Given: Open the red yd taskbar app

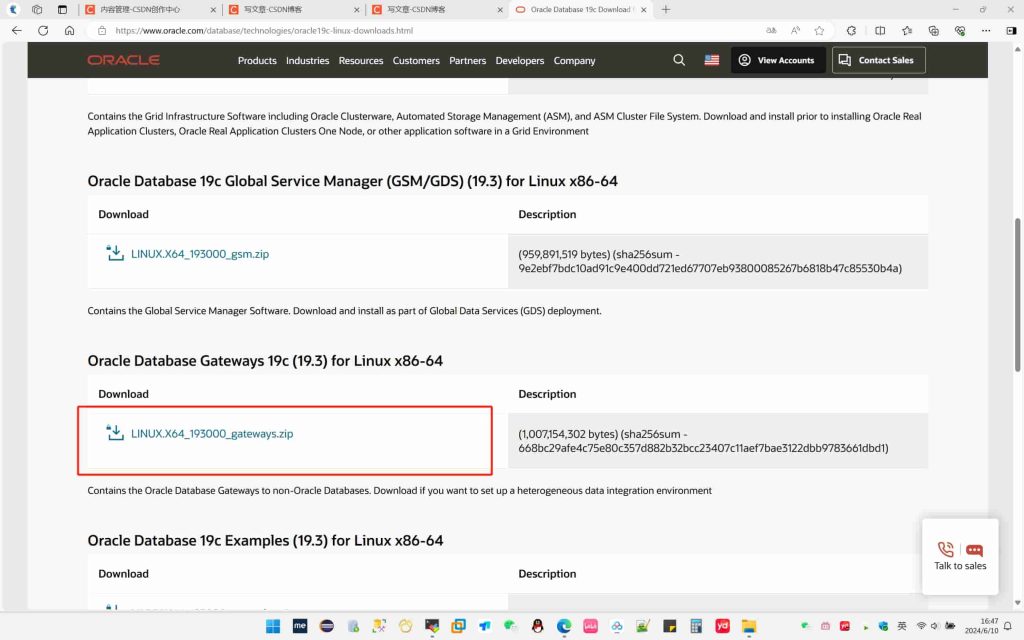Looking at the screenshot, I should pyautogui.click(x=722, y=626).
